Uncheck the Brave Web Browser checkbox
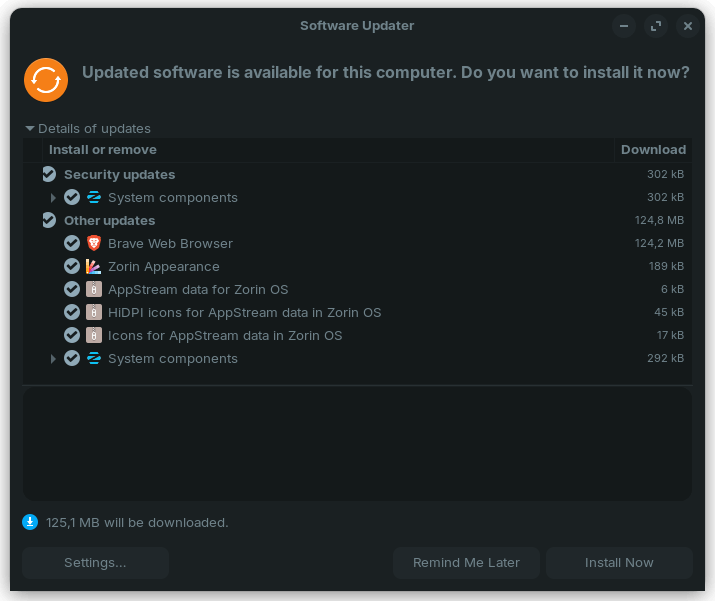Image resolution: width=715 pixels, height=601 pixels. (72, 243)
